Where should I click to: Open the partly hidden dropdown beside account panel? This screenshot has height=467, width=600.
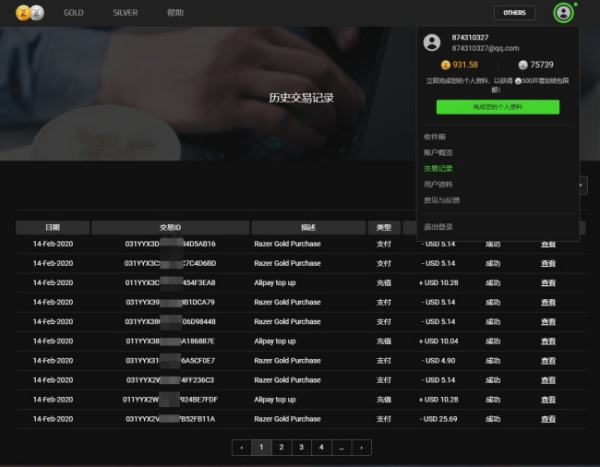(583, 186)
